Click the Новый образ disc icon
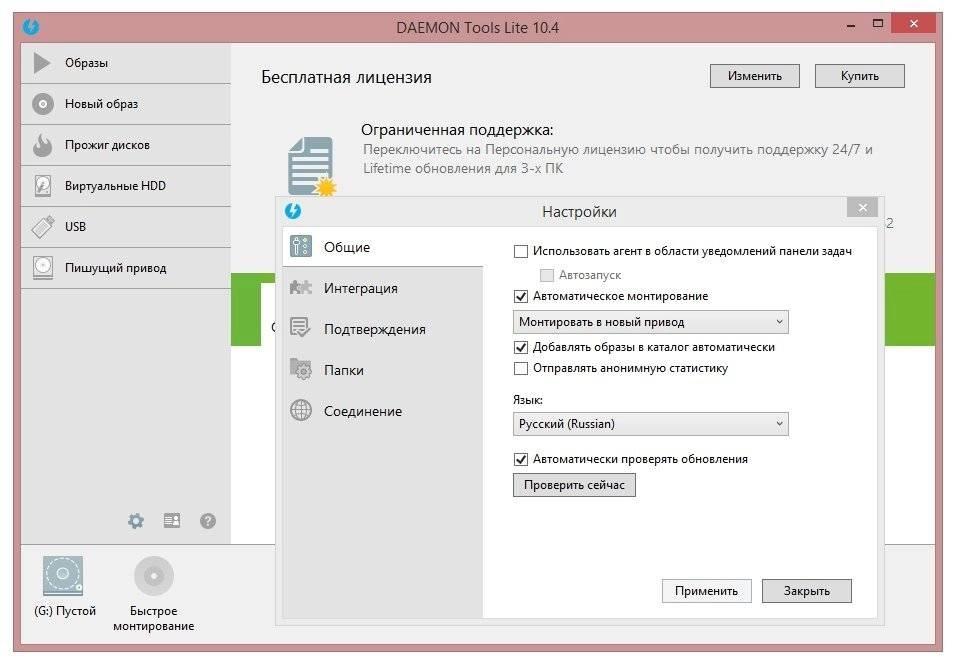The image size is (960, 671). pyautogui.click(x=42, y=104)
